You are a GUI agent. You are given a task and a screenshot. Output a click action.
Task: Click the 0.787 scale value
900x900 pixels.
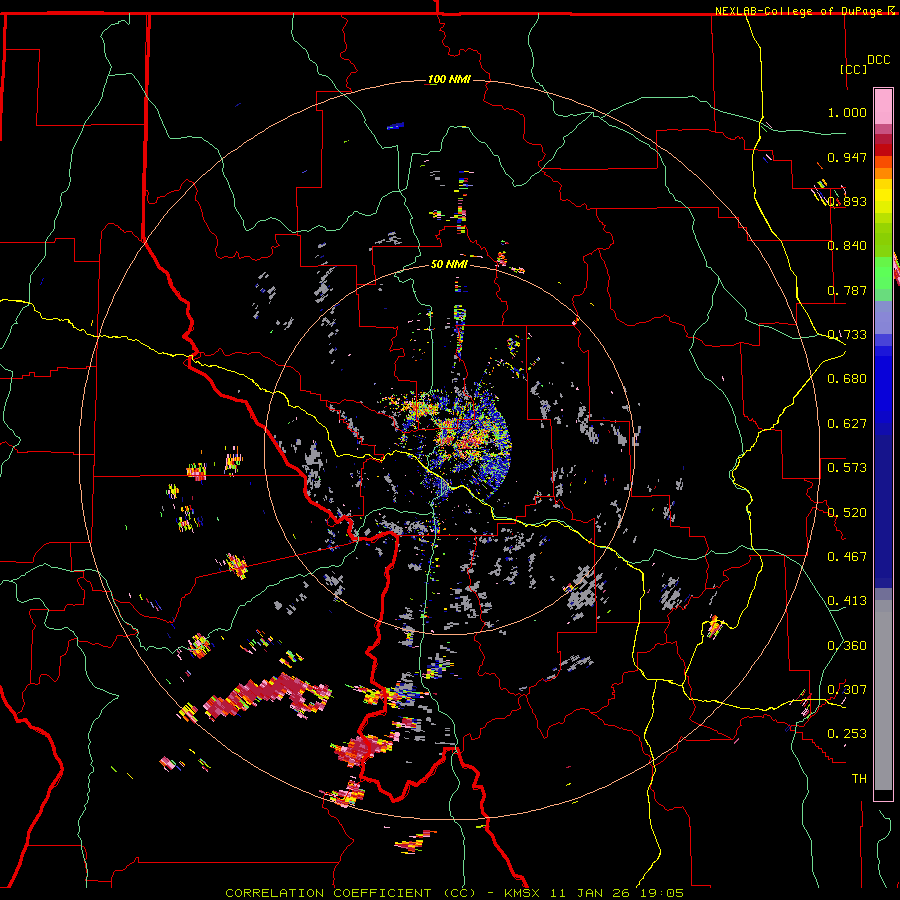click(847, 290)
